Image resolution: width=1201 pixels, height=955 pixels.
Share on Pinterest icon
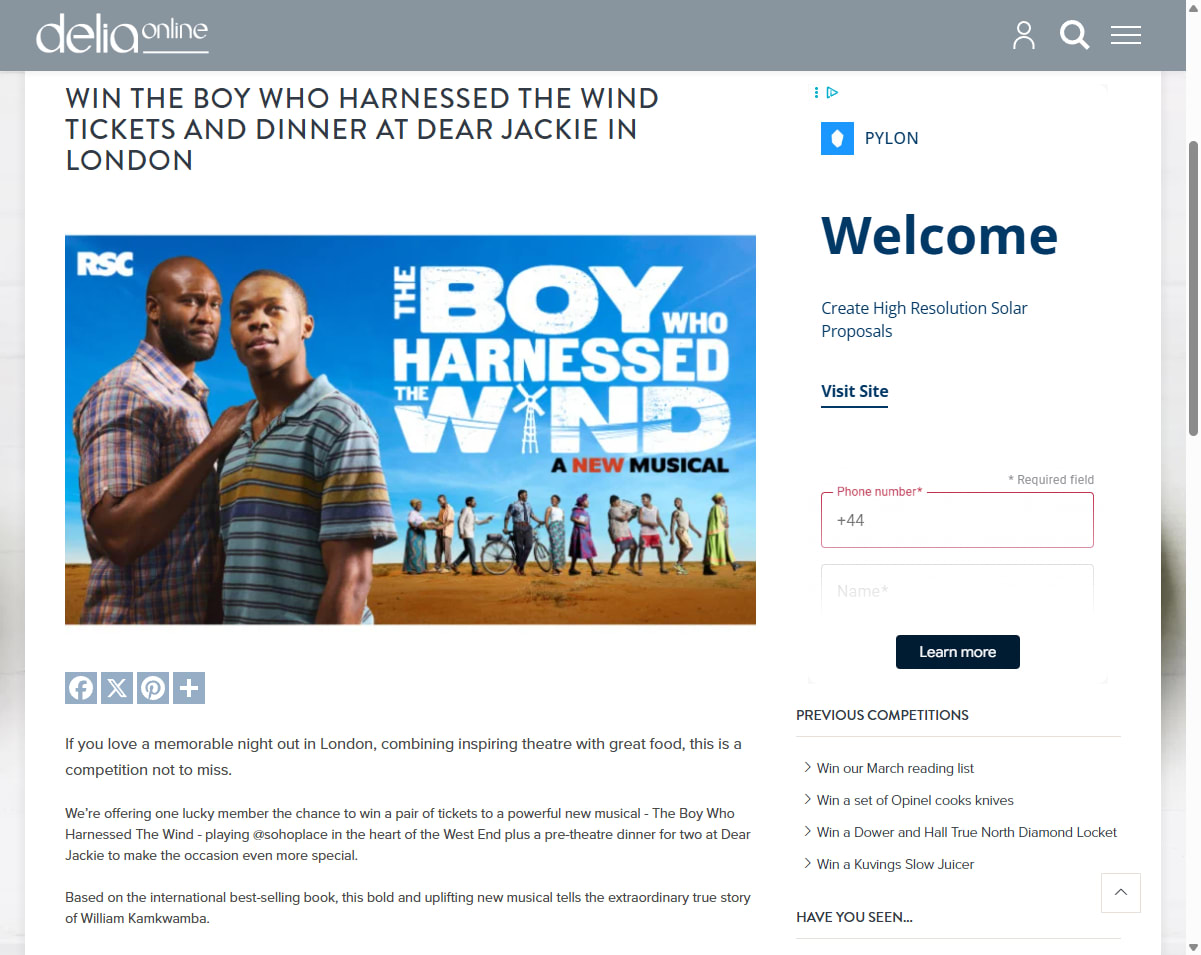(x=153, y=688)
